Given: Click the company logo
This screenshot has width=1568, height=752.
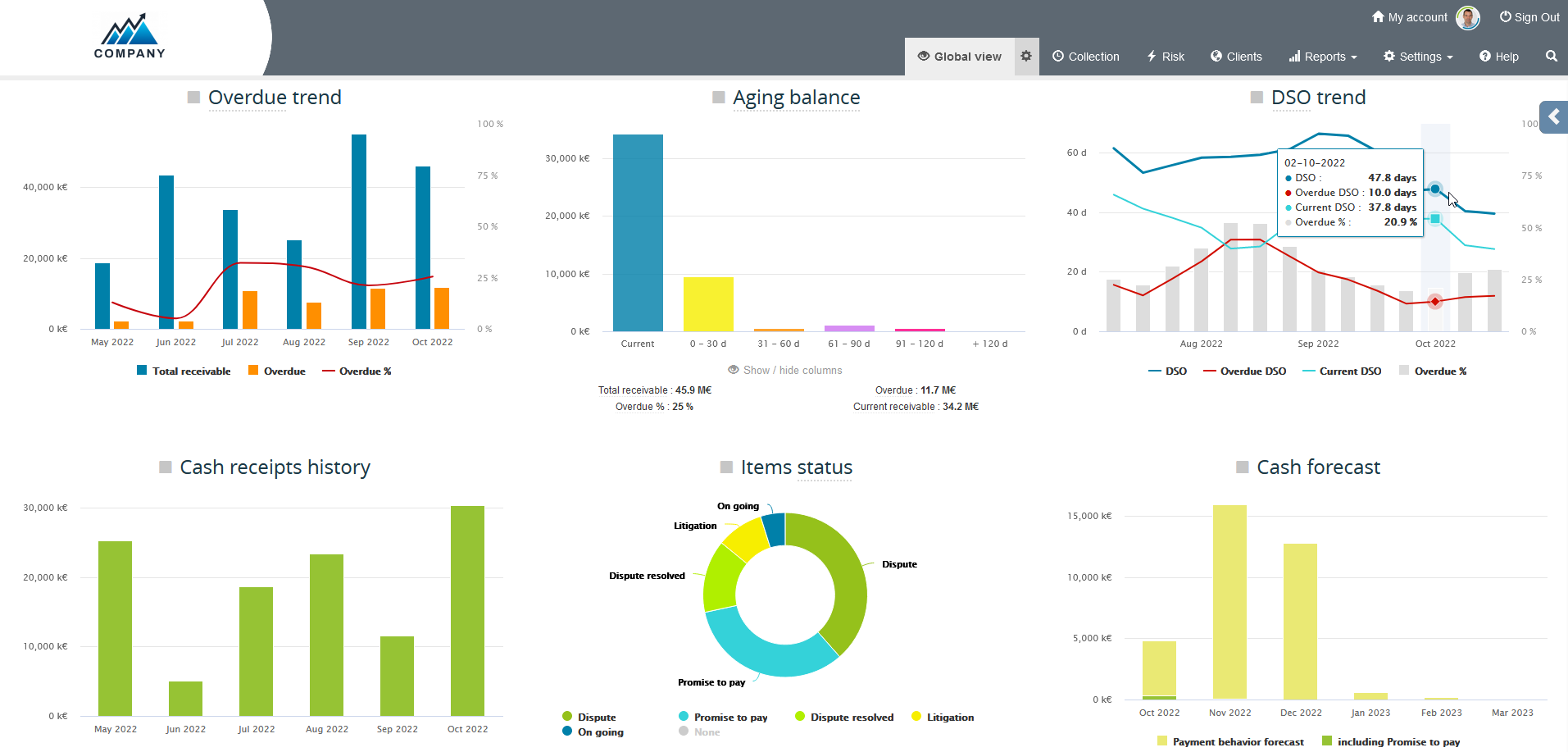Looking at the screenshot, I should pos(130,38).
